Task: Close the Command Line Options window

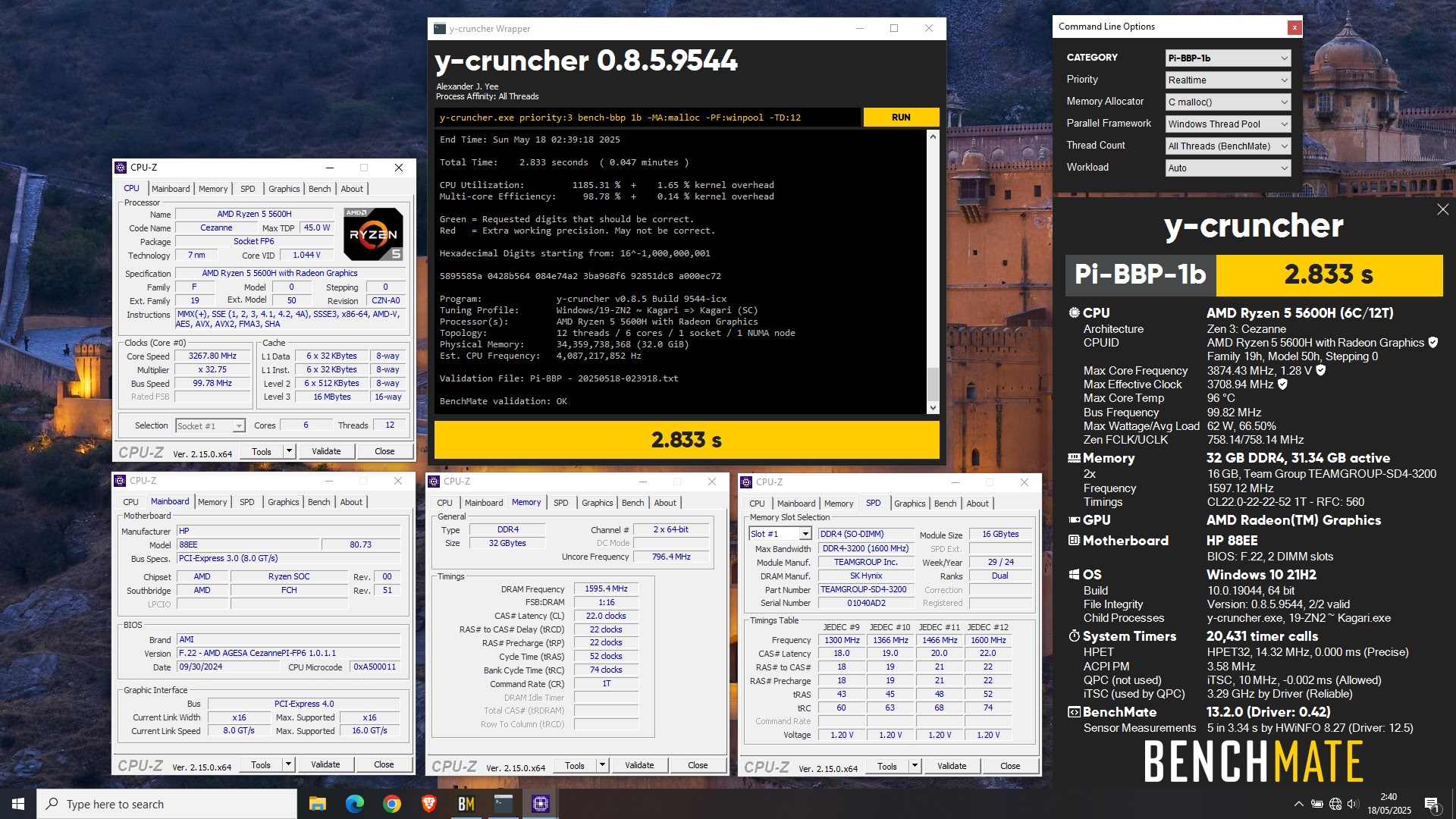Action: click(1294, 27)
